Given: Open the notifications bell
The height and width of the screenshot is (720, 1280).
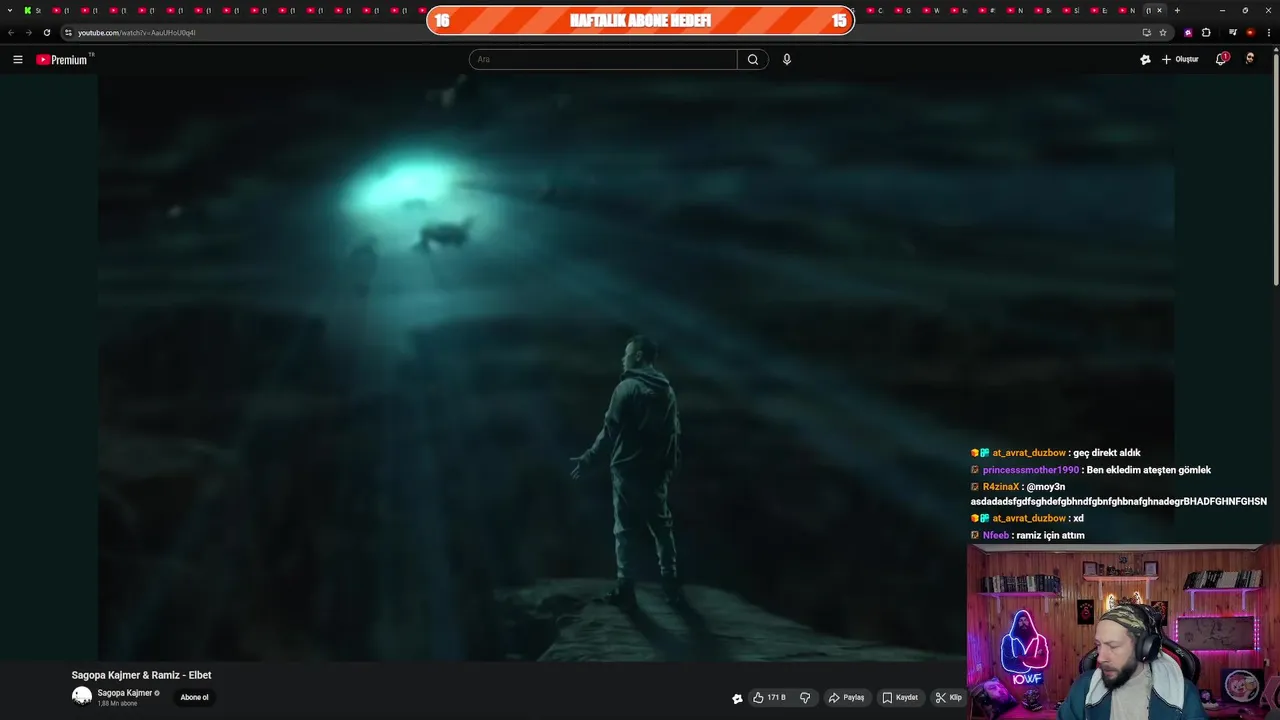Looking at the screenshot, I should point(1221,59).
